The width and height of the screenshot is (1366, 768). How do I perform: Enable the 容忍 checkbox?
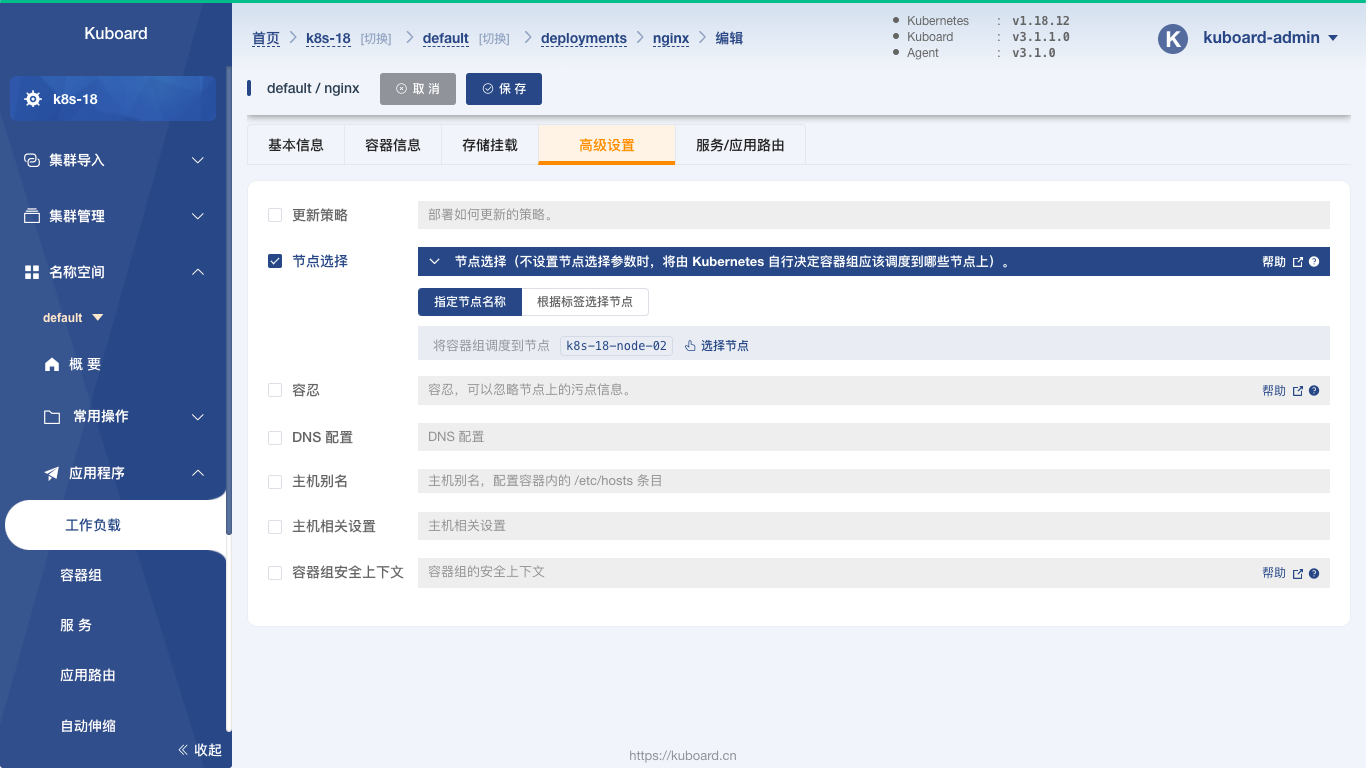coord(275,390)
